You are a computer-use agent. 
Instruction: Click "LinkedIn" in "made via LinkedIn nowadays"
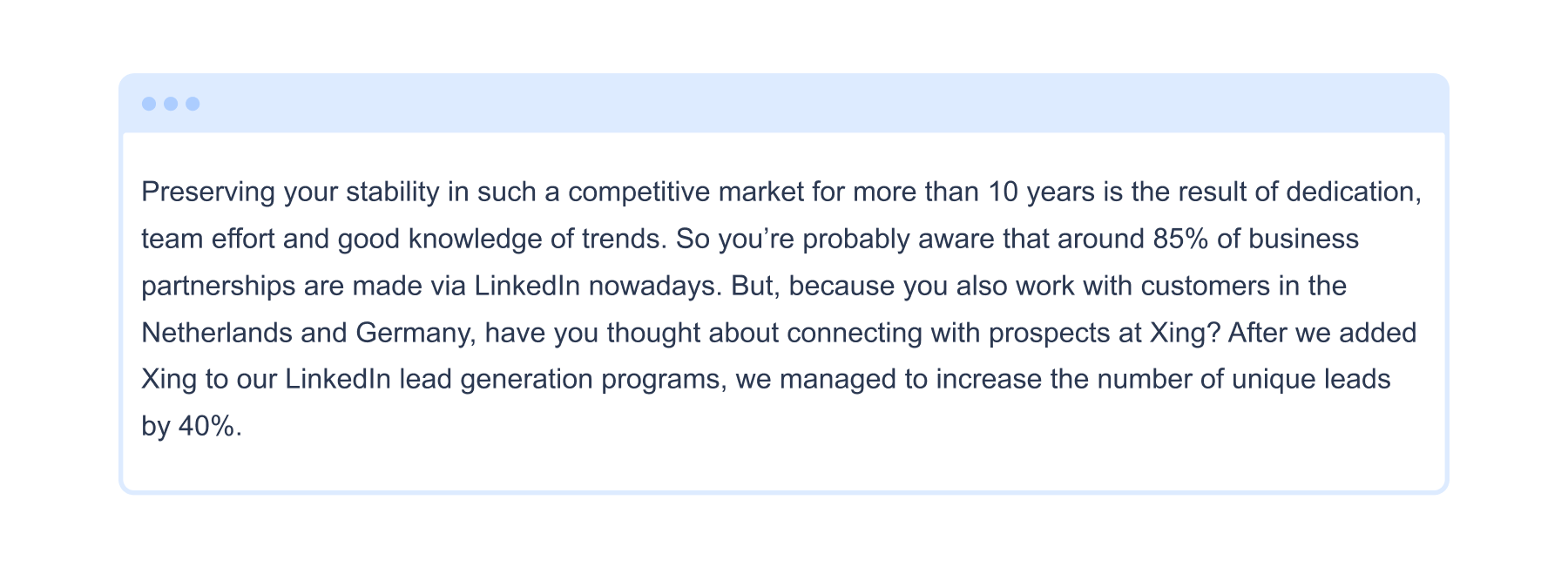coord(527,286)
